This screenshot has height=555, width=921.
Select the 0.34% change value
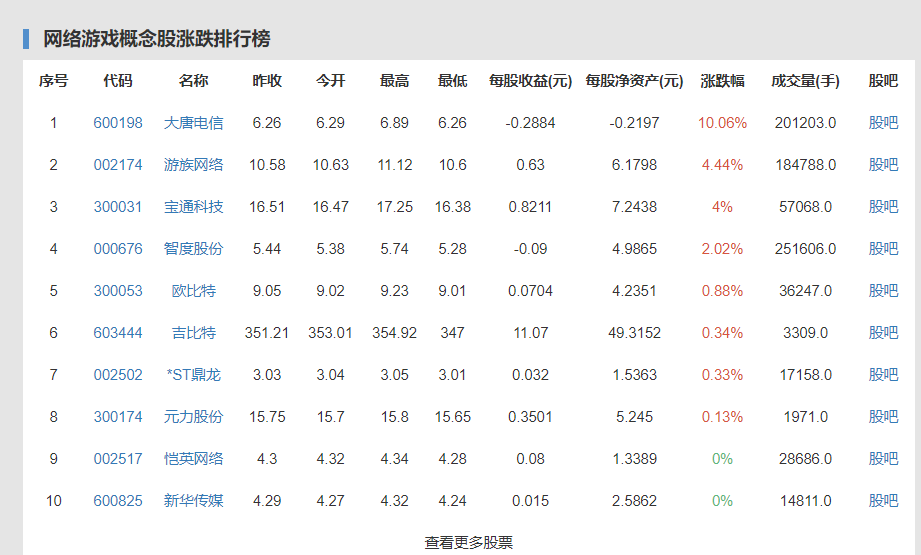(722, 333)
